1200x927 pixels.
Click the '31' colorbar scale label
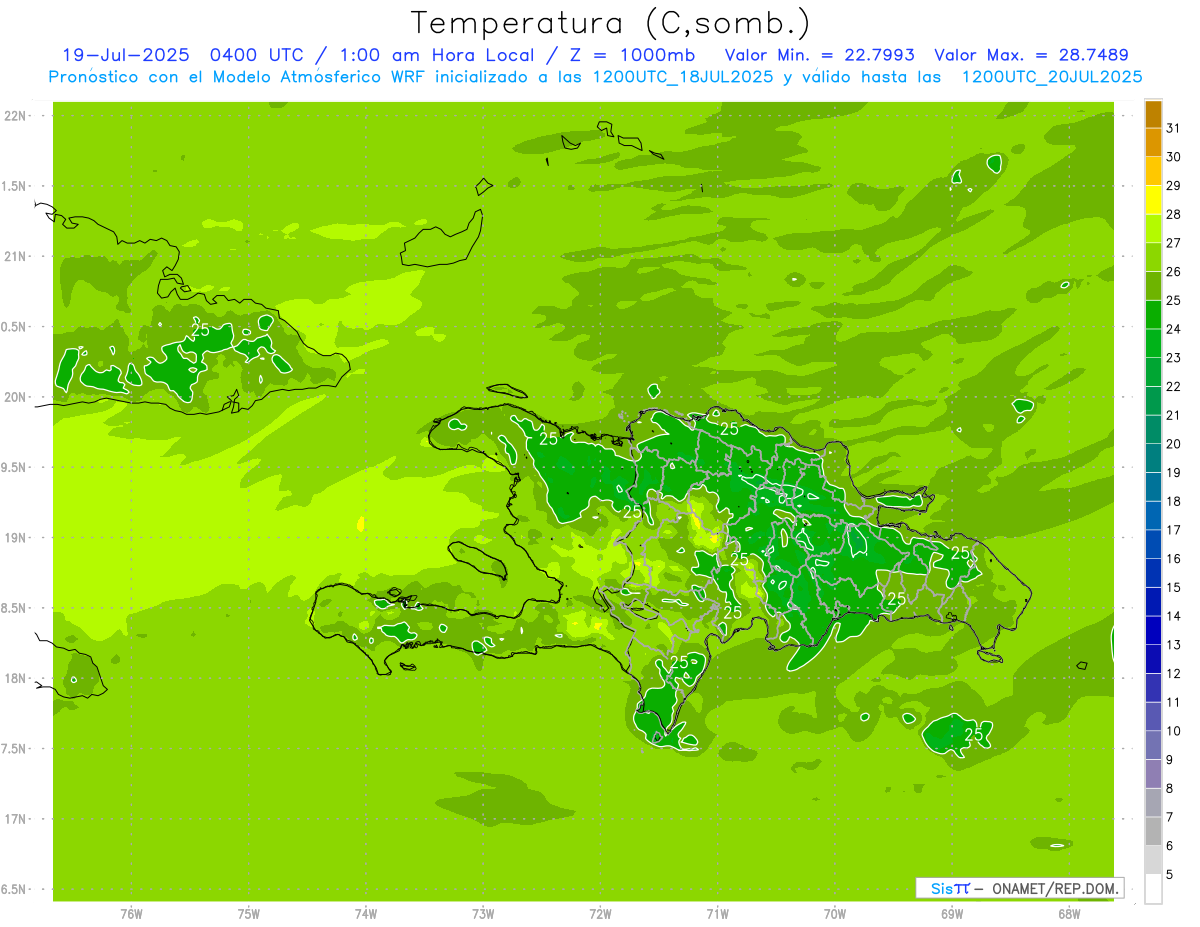[1174, 128]
